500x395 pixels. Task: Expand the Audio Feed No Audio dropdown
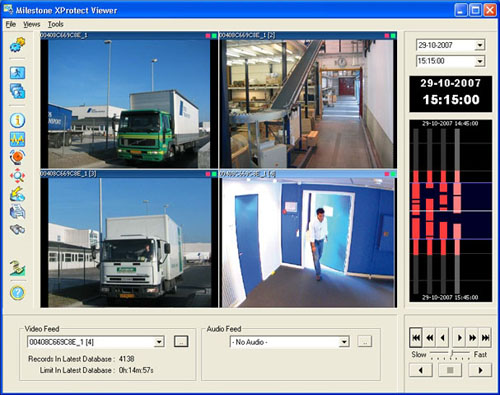click(x=344, y=342)
